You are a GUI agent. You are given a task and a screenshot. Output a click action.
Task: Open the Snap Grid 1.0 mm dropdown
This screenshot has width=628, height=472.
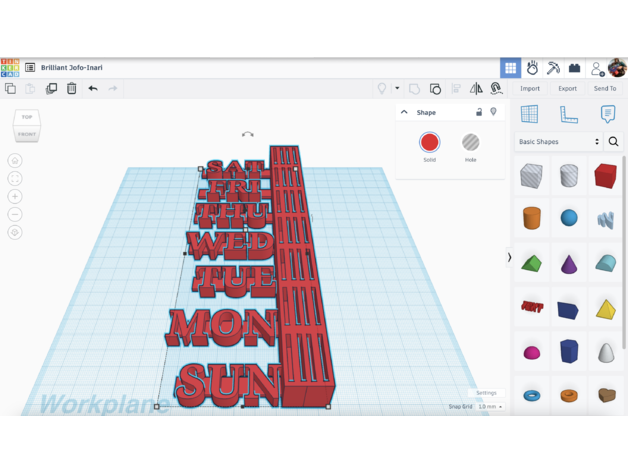click(x=489, y=407)
